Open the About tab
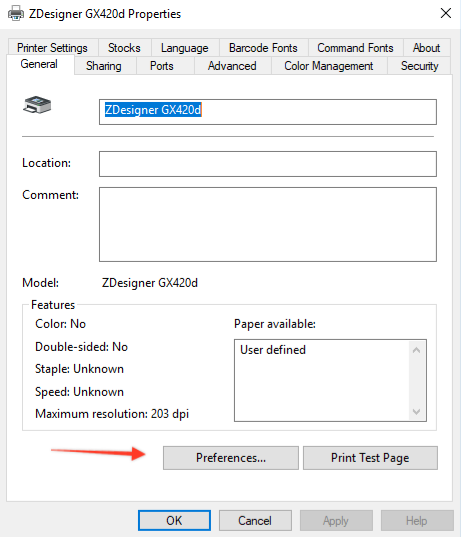Image resolution: width=461 pixels, height=537 pixels. [426, 48]
